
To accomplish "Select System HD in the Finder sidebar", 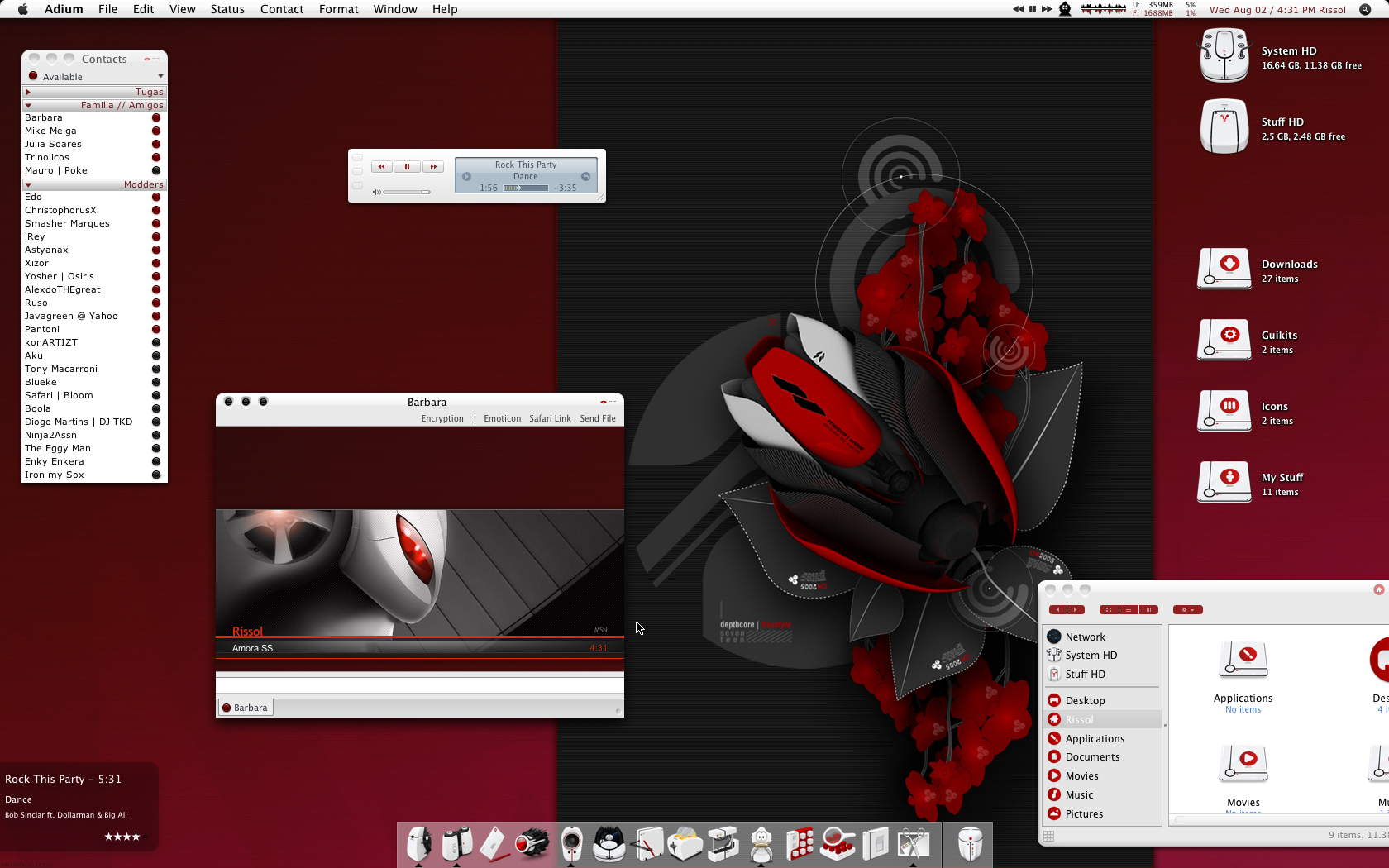I will [1102, 655].
